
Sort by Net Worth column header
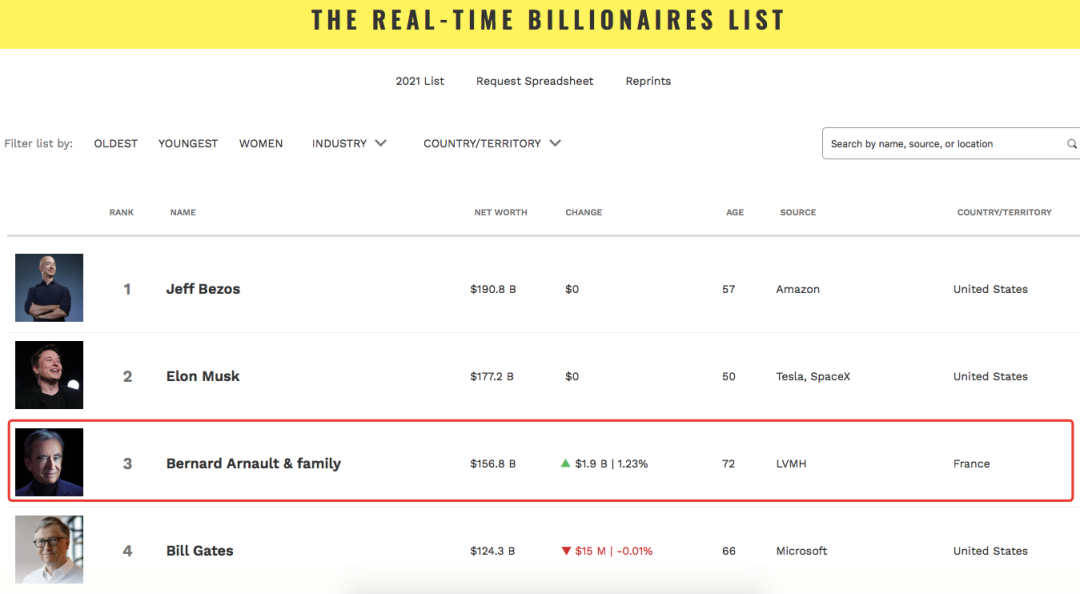click(501, 212)
